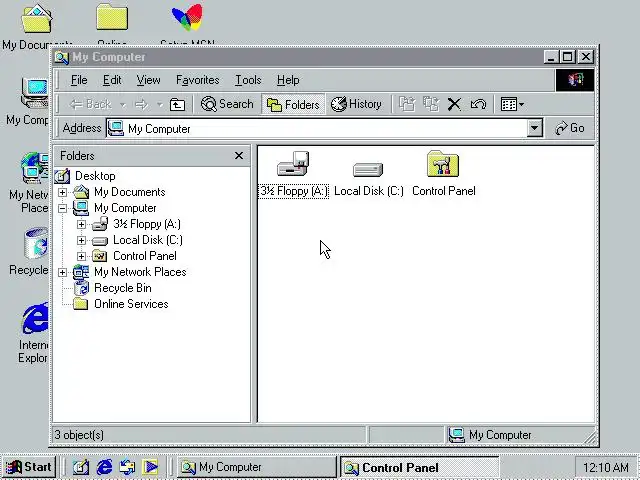
Task: Click the taskbar clock
Action: pyautogui.click(x=605, y=467)
